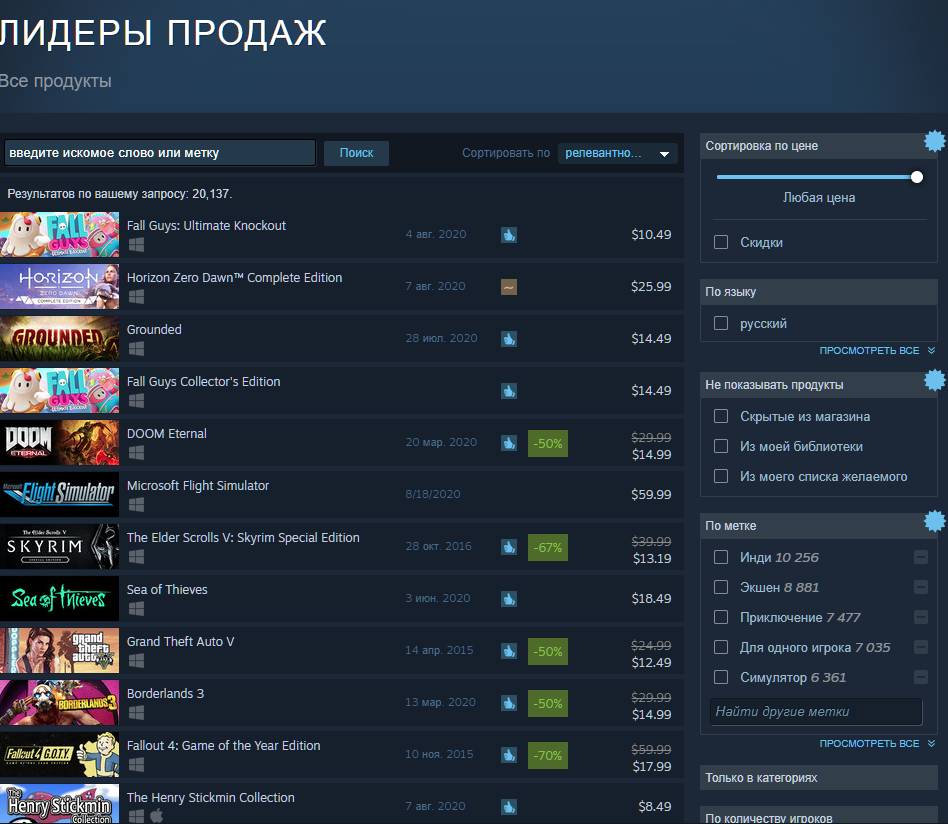Exclude the Для одного игрока tag
The image size is (948, 824).
coord(921,647)
